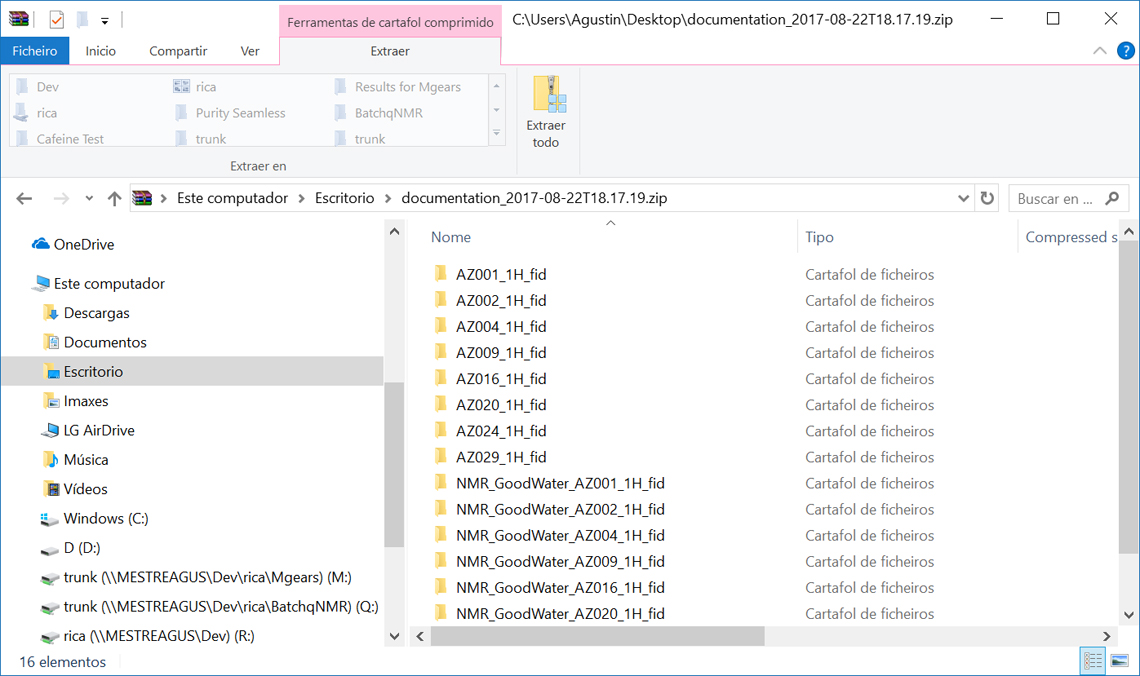This screenshot has width=1140, height=676.
Task: Open recent locations dropdown arrow
Action: point(89,198)
